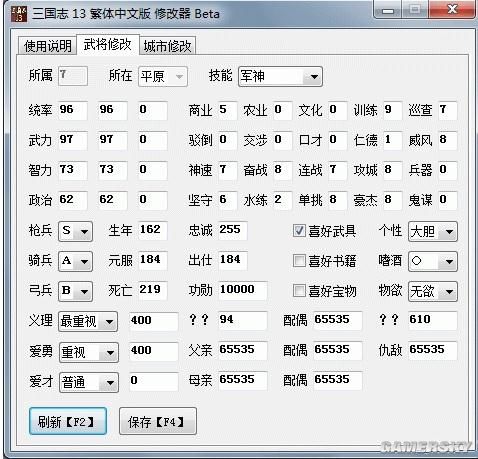The image size is (478, 459).
Task: Switch to the 使用说明 tab
Action: click(47, 46)
